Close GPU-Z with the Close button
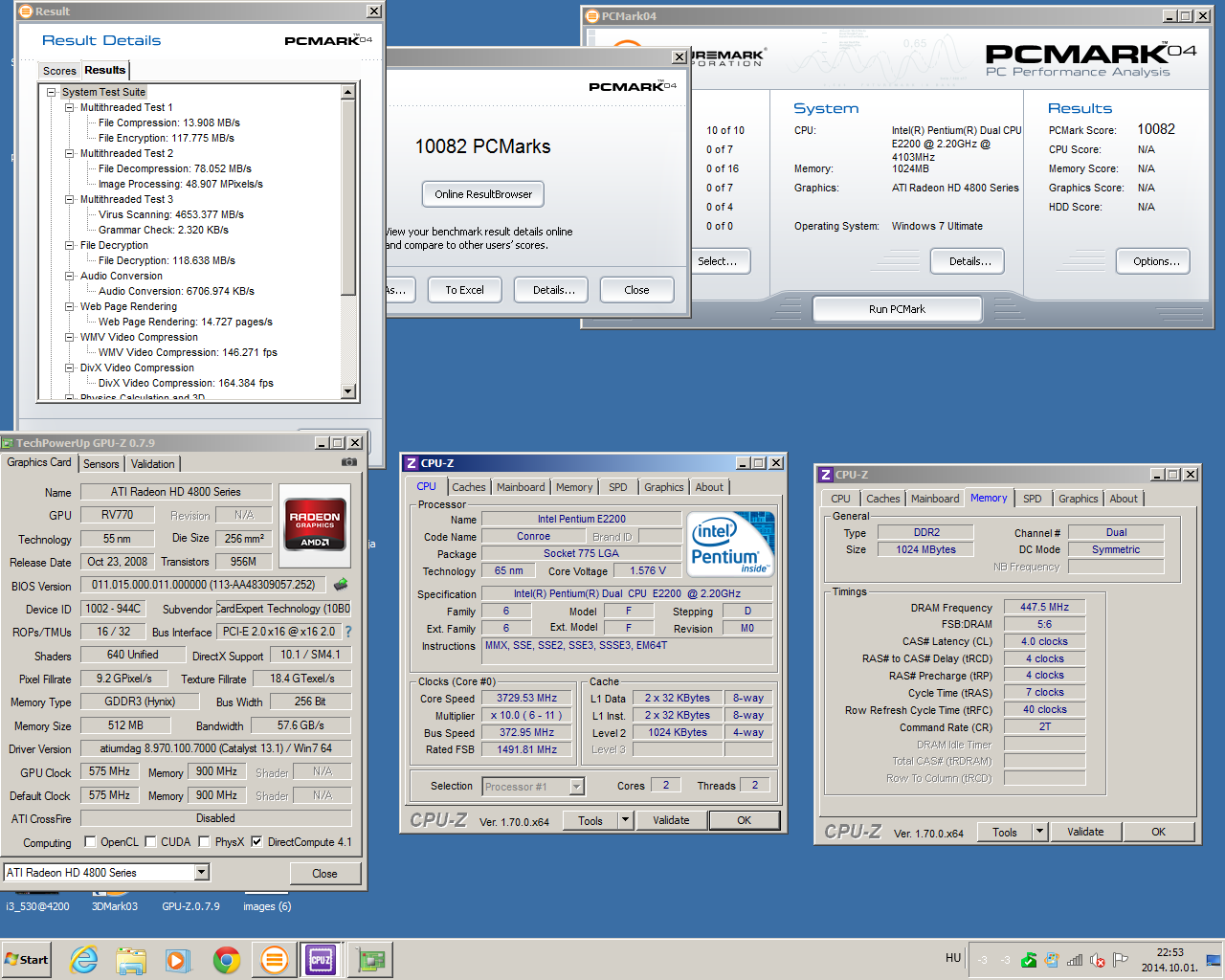1225x980 pixels. pyautogui.click(x=324, y=873)
